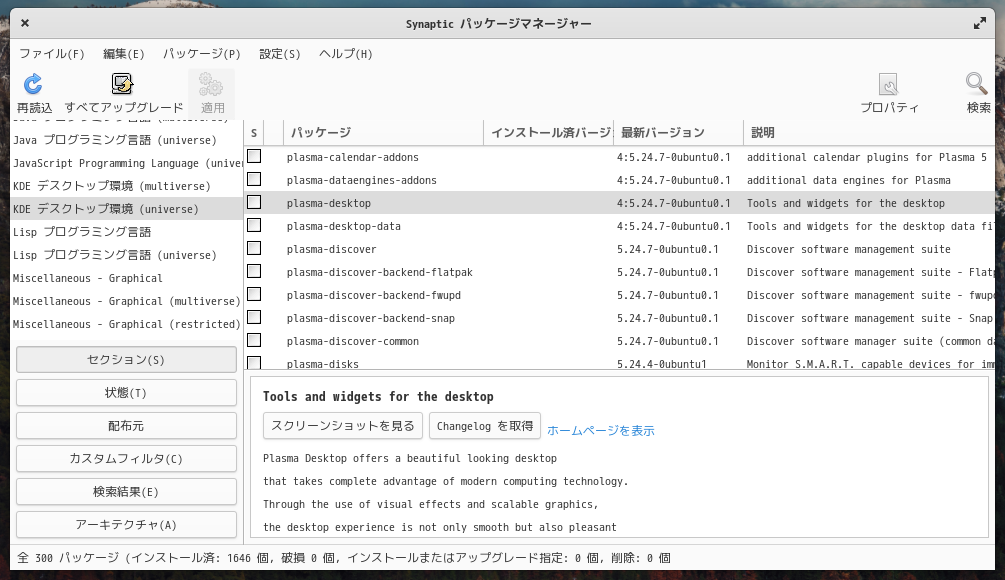Click the アーキテクチャ(A) button
The width and height of the screenshot is (1005, 580).
coord(126,525)
